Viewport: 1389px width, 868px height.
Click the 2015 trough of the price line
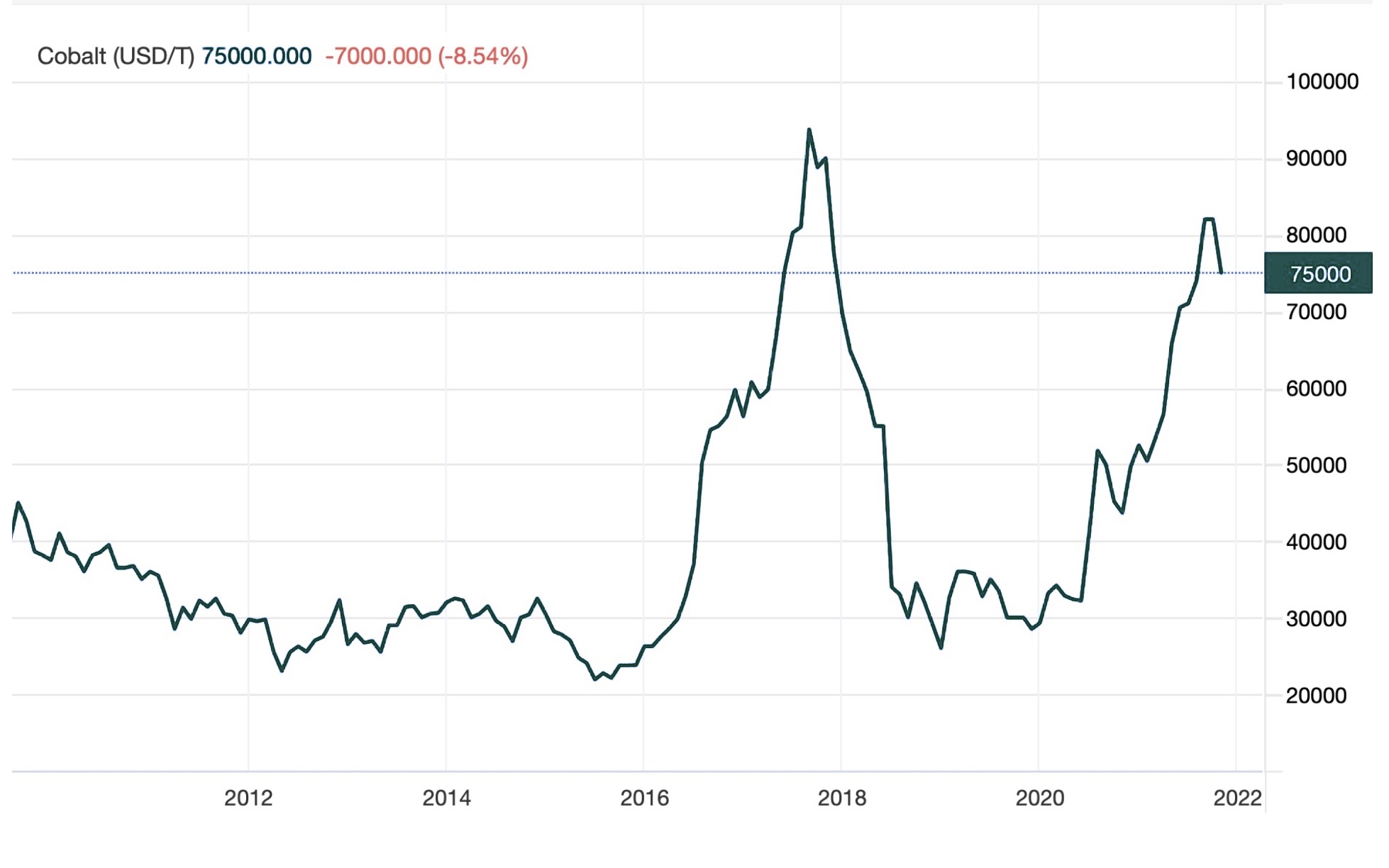tap(596, 679)
